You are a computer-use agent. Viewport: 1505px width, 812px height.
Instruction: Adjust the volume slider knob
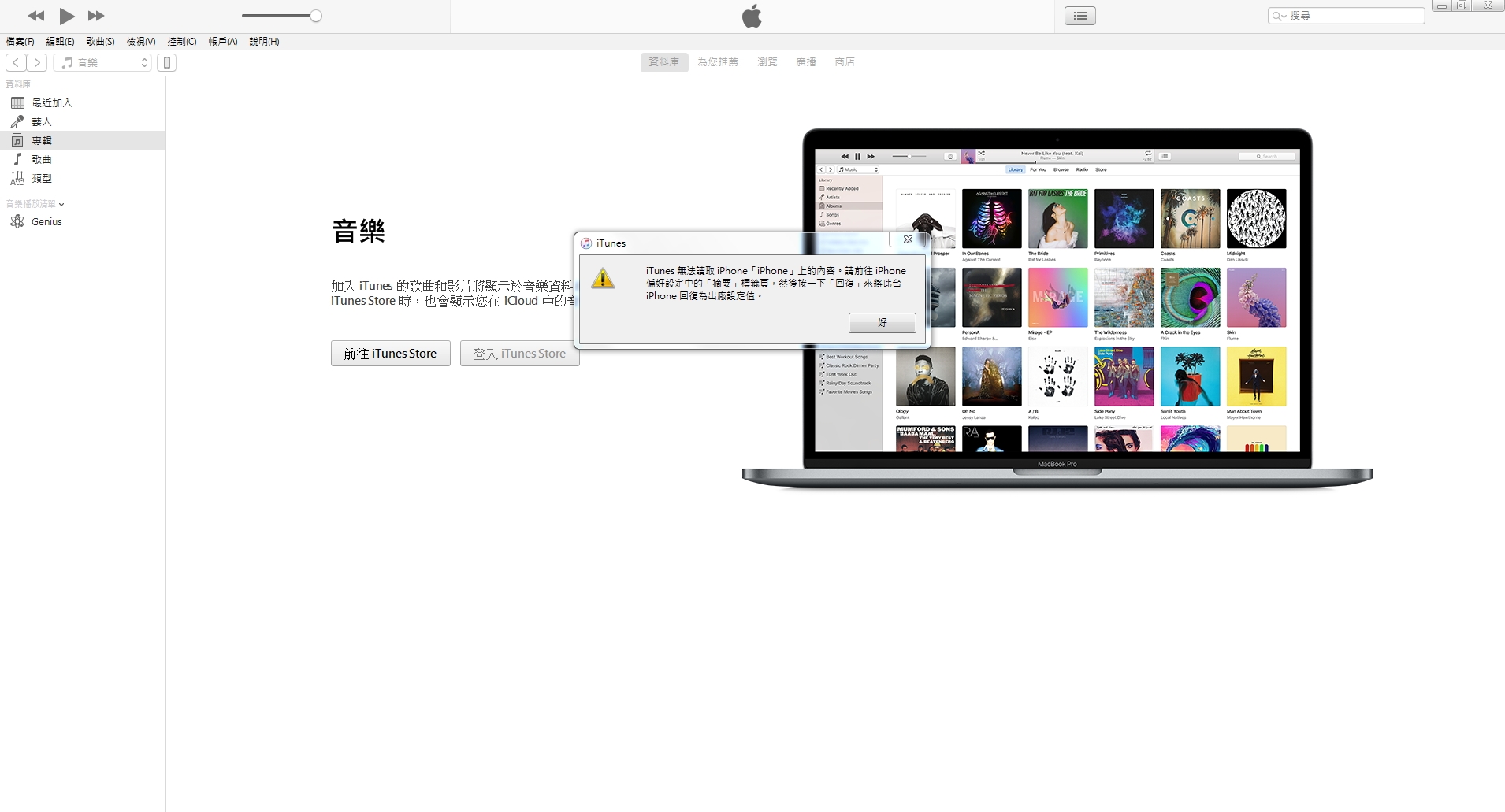pos(316,16)
